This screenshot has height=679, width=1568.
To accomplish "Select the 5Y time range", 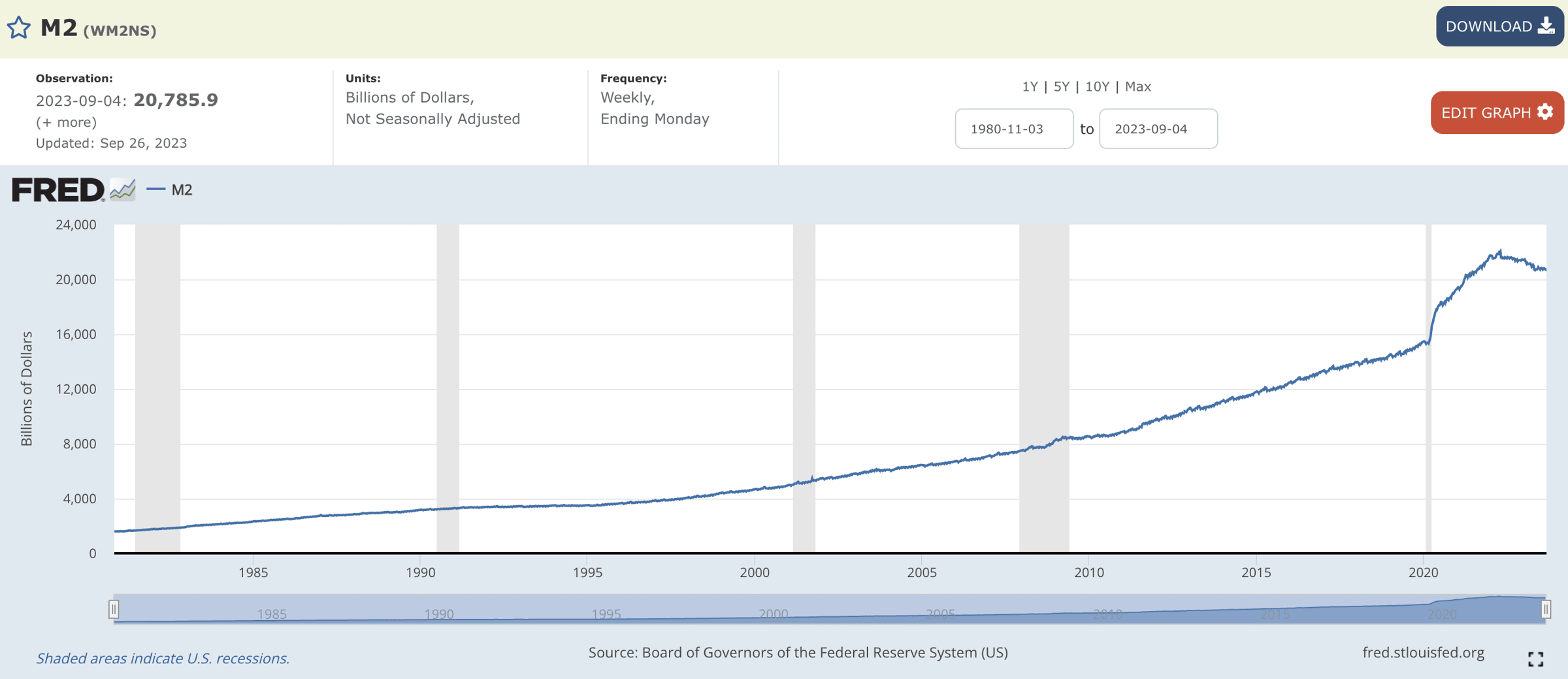I will pyautogui.click(x=1061, y=86).
